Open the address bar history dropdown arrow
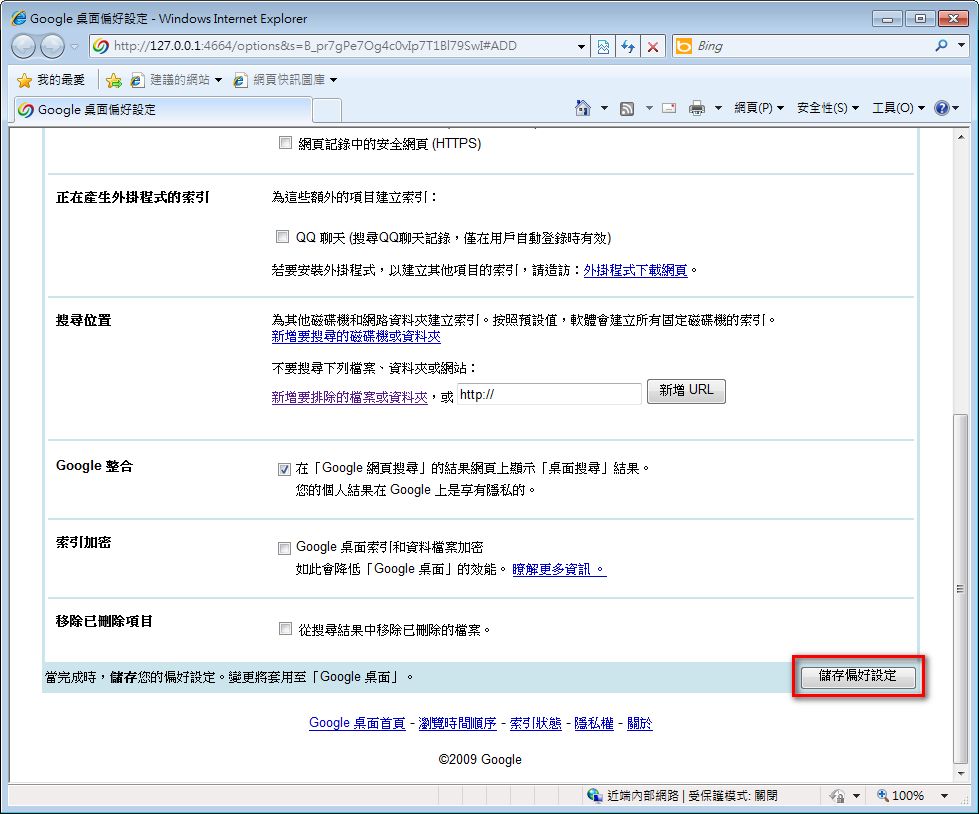 (581, 47)
